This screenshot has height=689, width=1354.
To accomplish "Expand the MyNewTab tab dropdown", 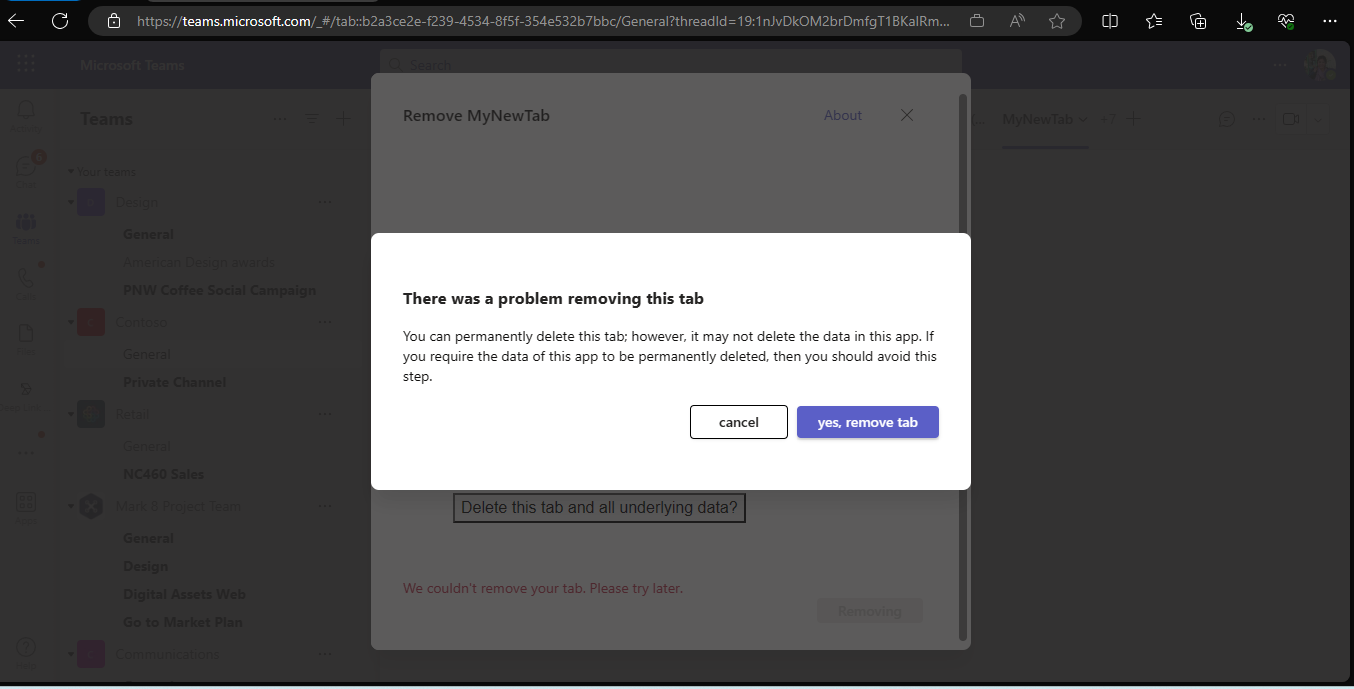I will pos(1084,118).
